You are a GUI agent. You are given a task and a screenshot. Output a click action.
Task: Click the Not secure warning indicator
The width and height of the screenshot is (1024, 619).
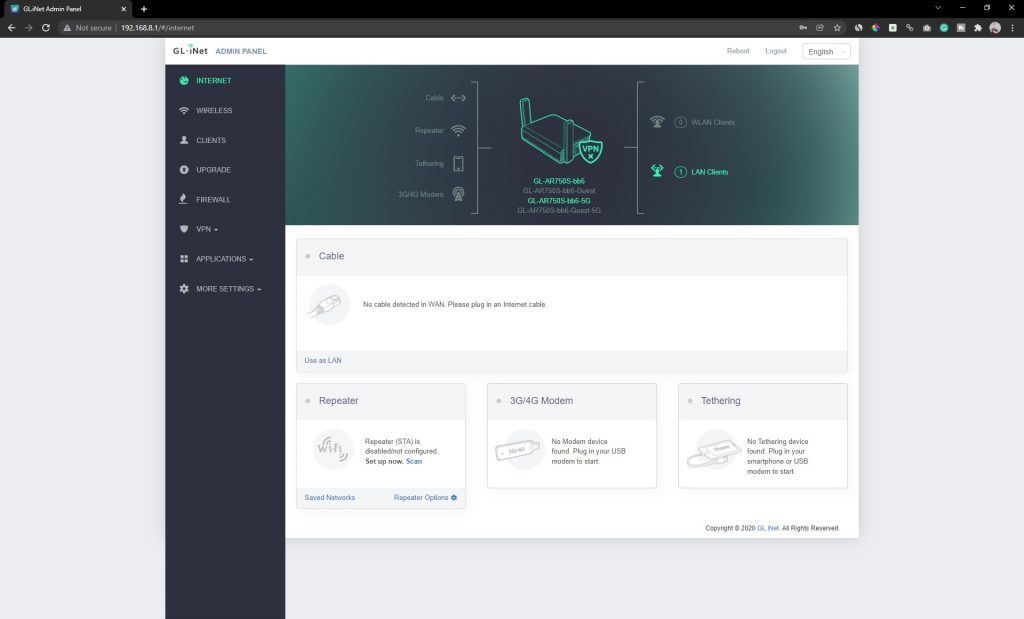pyautogui.click(x=88, y=28)
